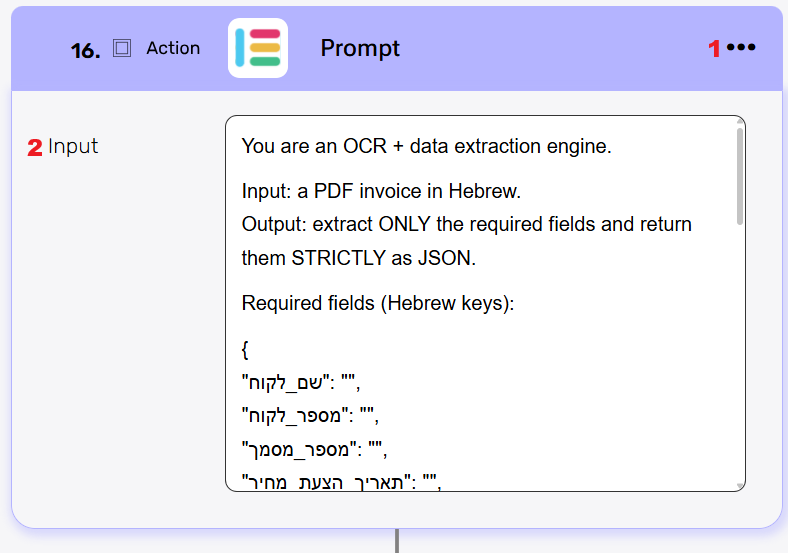The image size is (788, 553).
Task: Click the small square Action type icon
Action: click(122, 48)
